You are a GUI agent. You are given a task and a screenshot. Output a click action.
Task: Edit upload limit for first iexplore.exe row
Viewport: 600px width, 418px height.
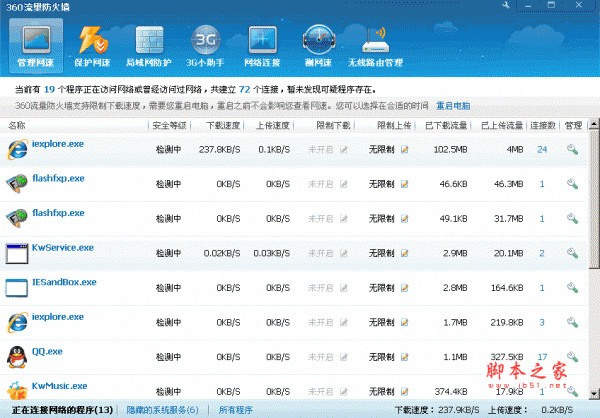click(x=405, y=150)
